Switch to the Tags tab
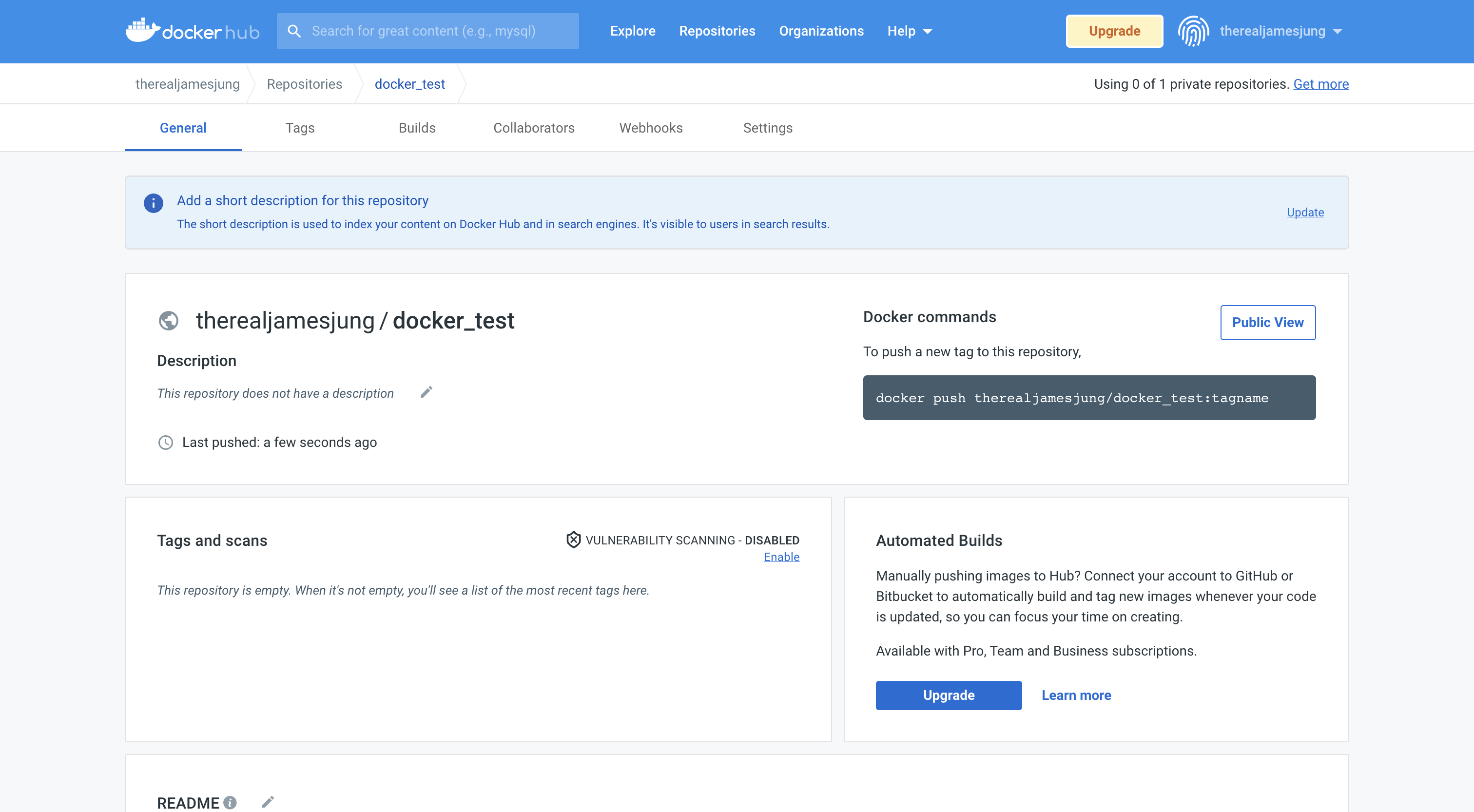The width and height of the screenshot is (1474, 812). click(x=300, y=128)
